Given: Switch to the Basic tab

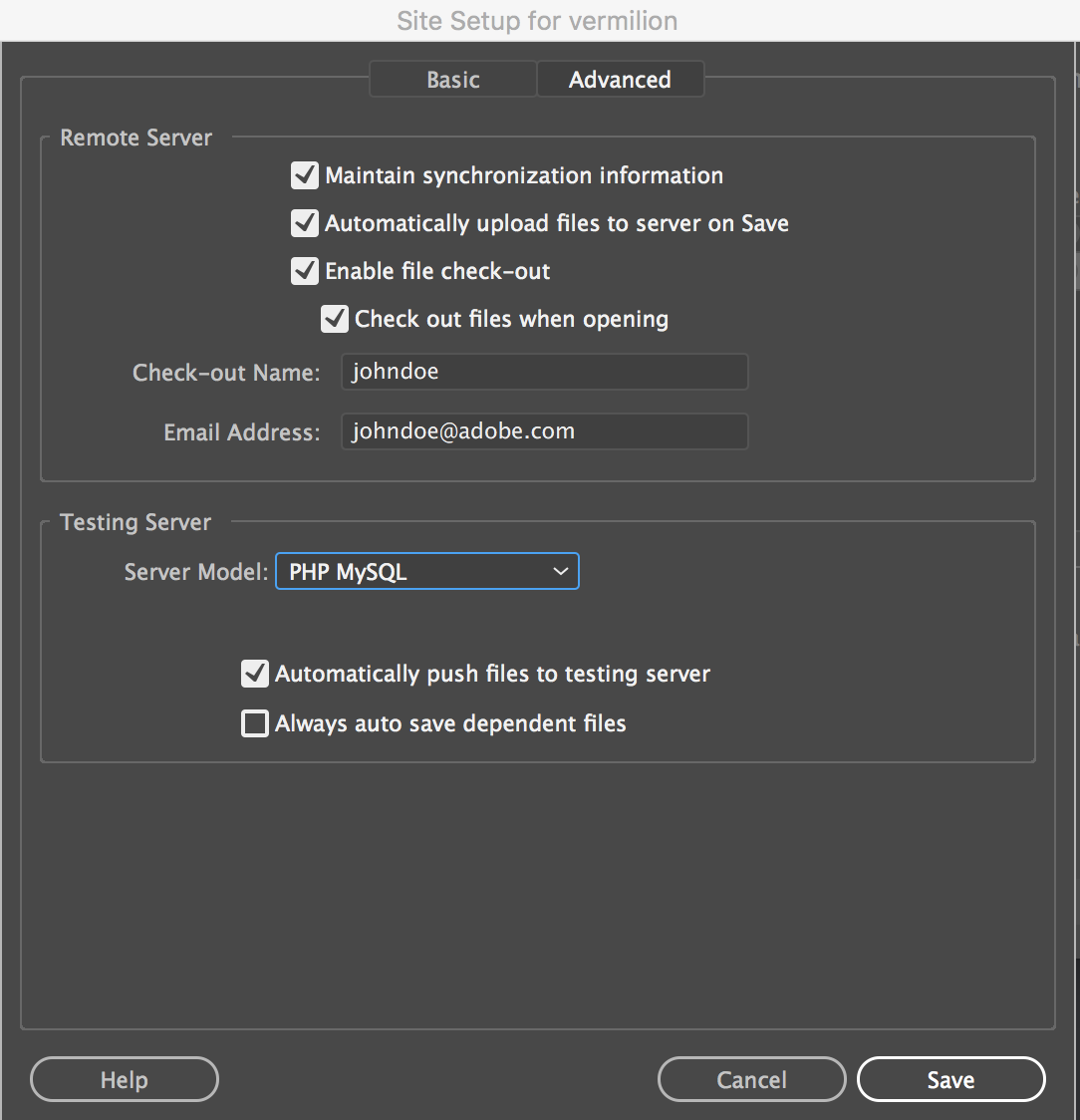Looking at the screenshot, I should [452, 79].
